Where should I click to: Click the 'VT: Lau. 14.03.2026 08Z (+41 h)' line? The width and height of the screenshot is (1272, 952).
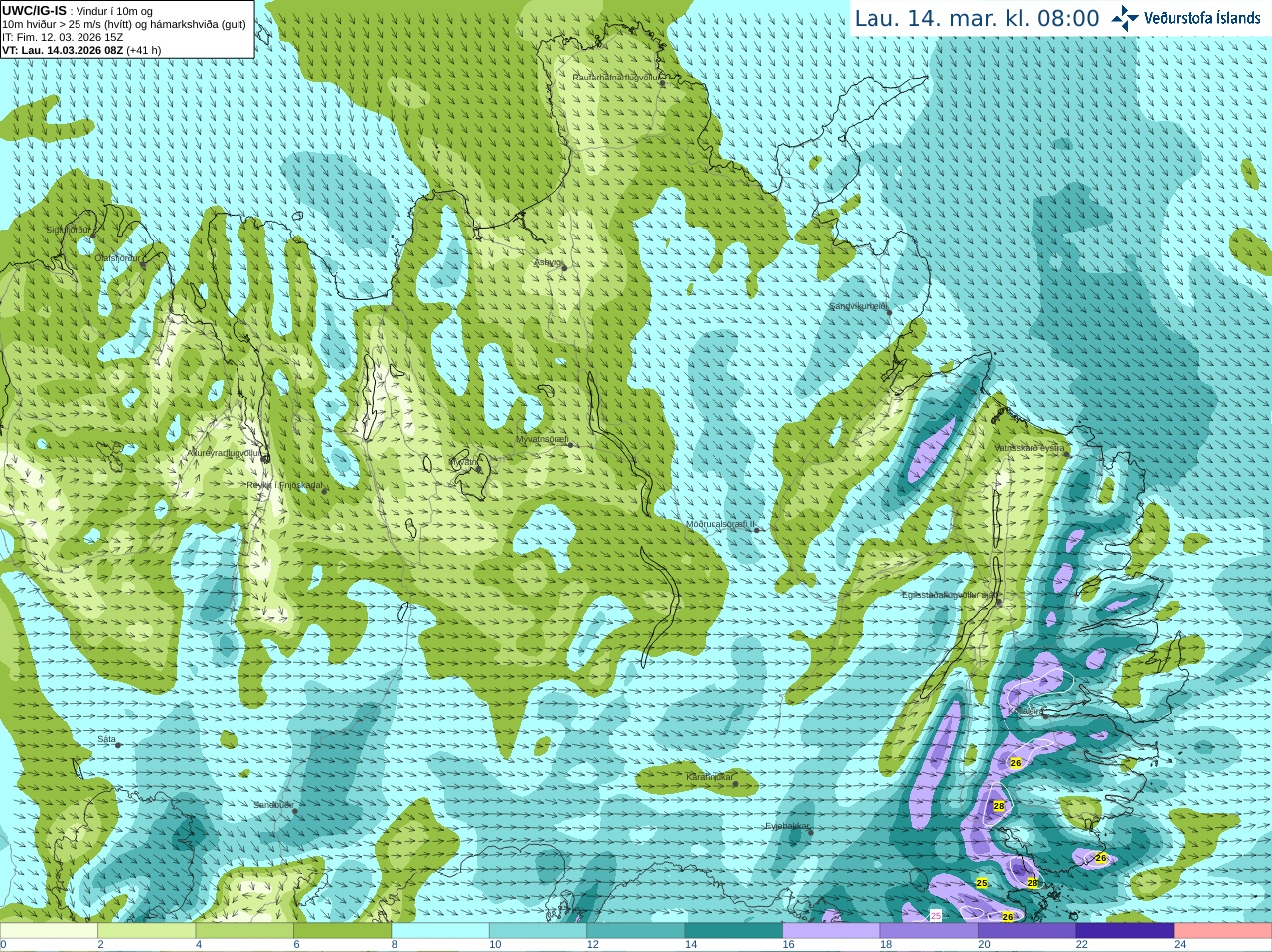point(81,50)
